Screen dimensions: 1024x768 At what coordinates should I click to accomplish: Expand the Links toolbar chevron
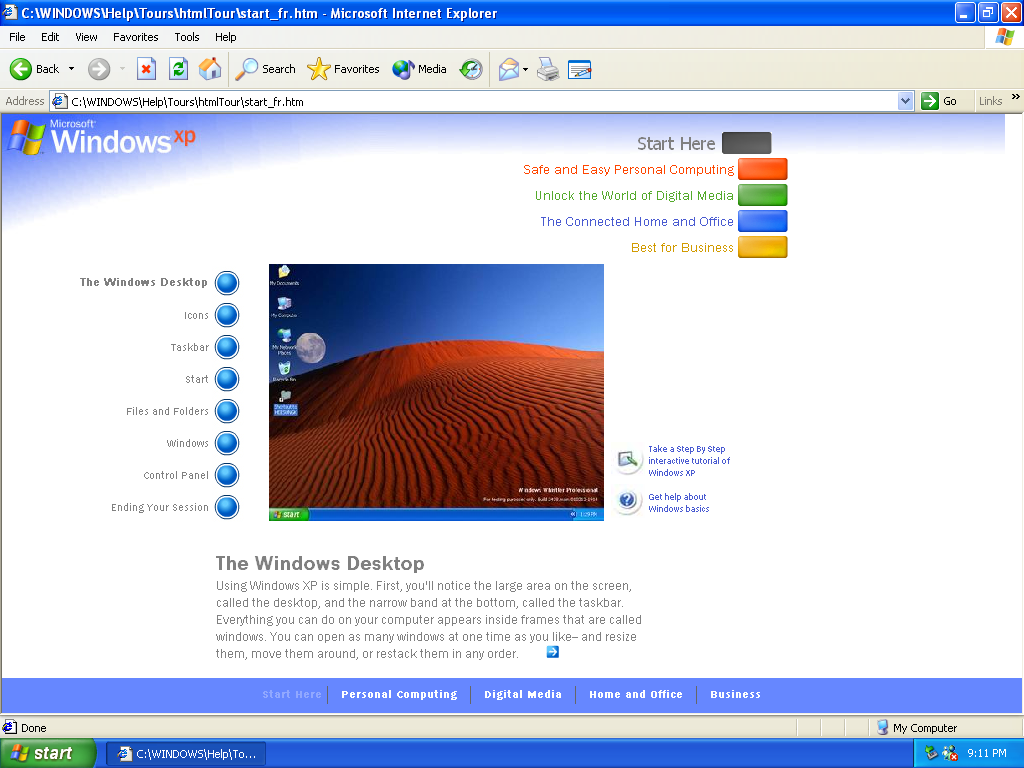tap(1015, 97)
